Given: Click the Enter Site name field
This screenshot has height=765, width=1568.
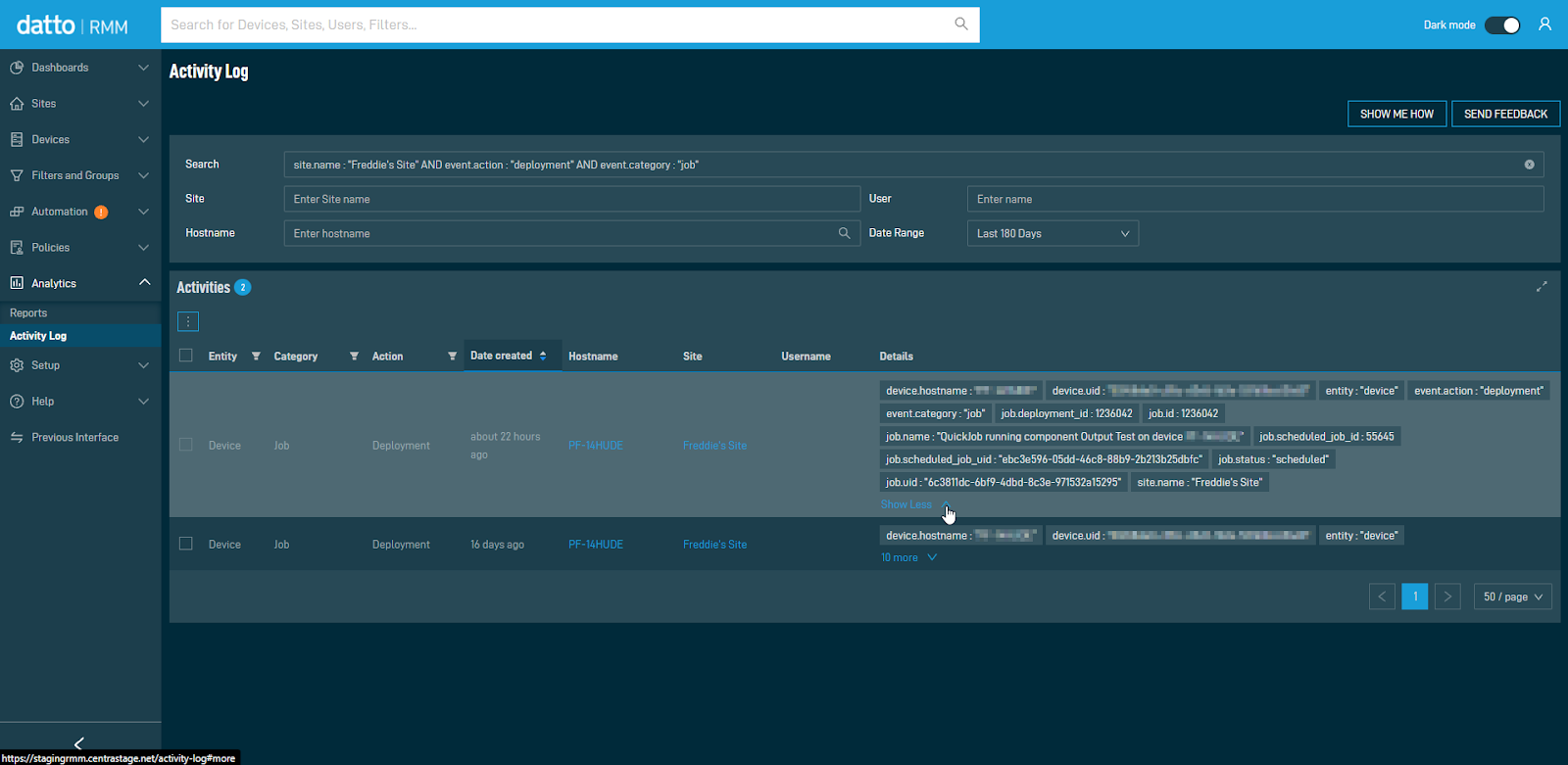Looking at the screenshot, I should point(572,199).
